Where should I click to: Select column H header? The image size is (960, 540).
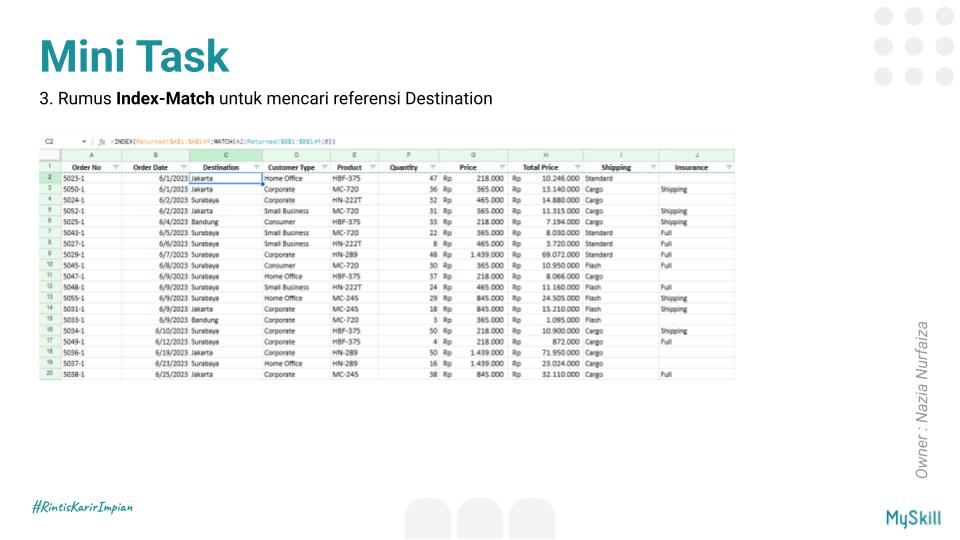coord(546,155)
